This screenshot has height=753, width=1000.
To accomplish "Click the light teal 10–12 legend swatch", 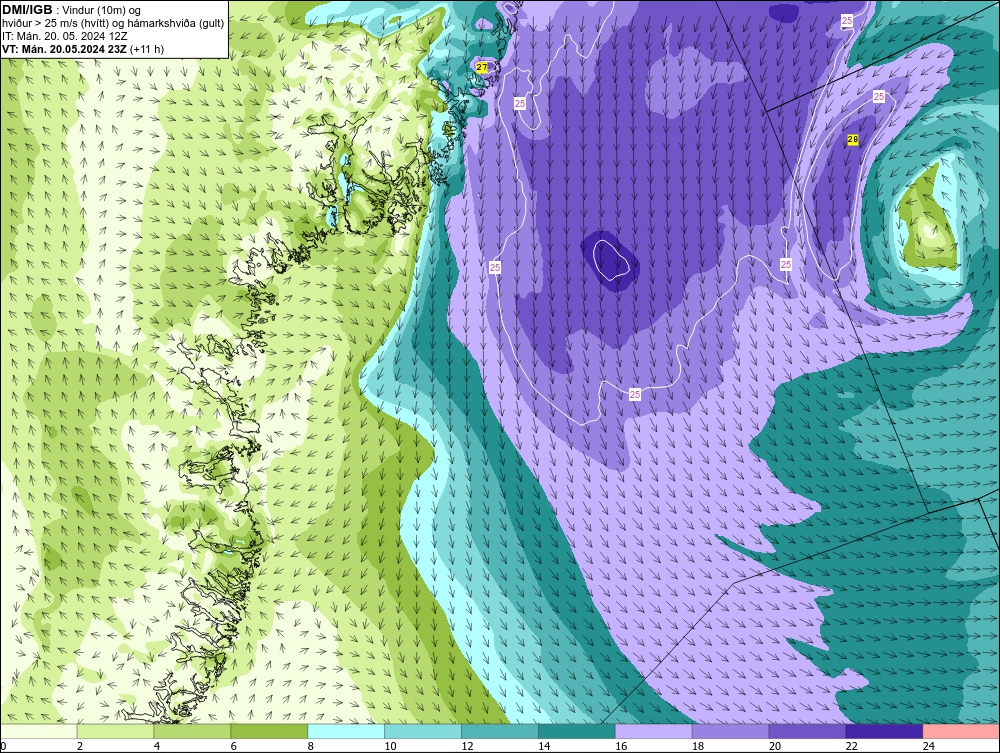I will point(423,731).
